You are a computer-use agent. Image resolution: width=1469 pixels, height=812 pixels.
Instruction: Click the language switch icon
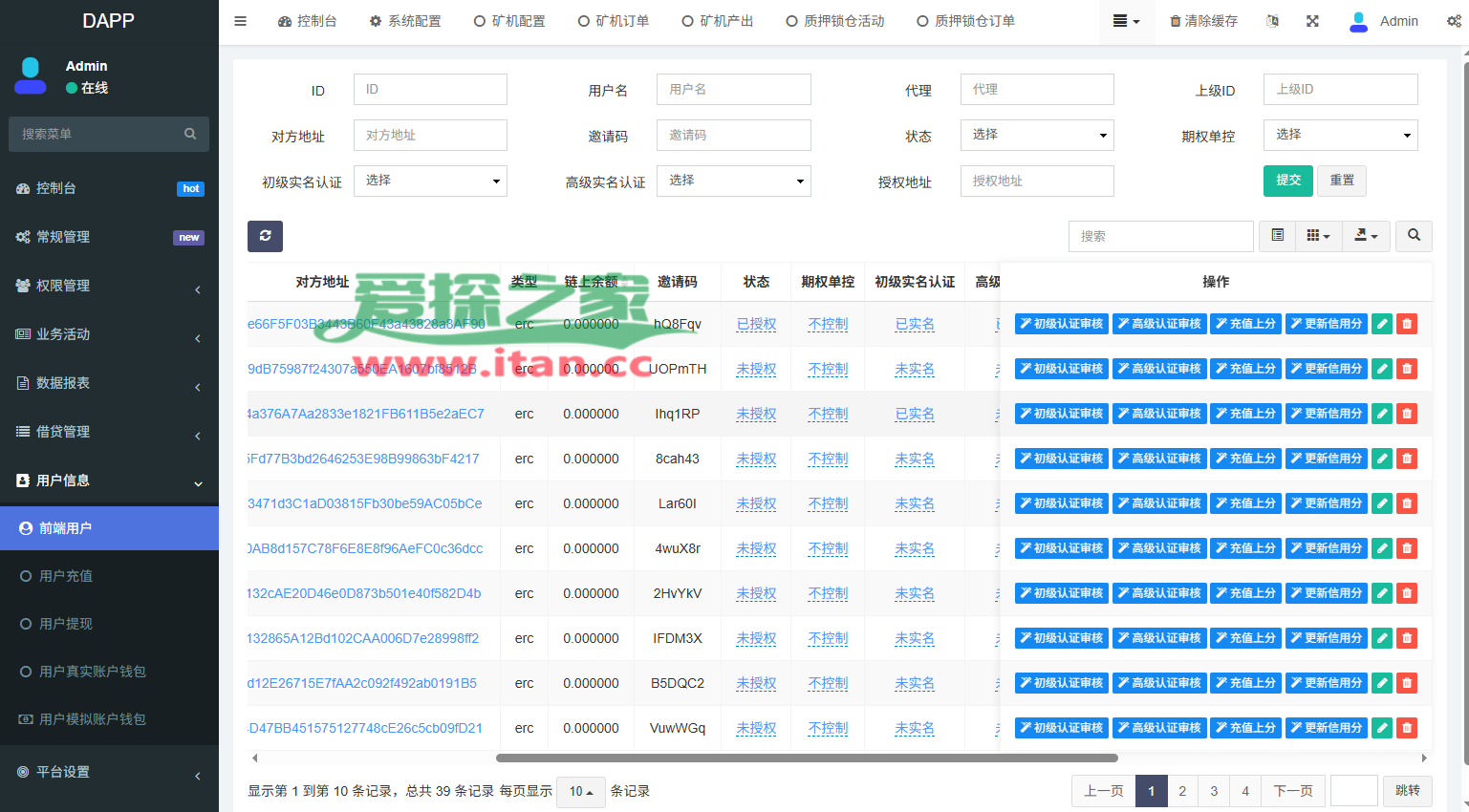1272,21
